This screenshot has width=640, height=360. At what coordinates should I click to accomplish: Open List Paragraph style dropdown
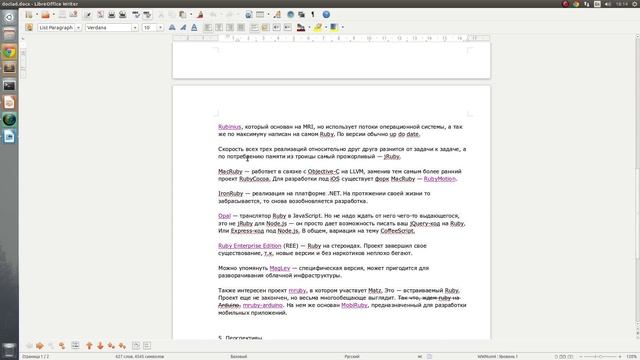click(78, 27)
